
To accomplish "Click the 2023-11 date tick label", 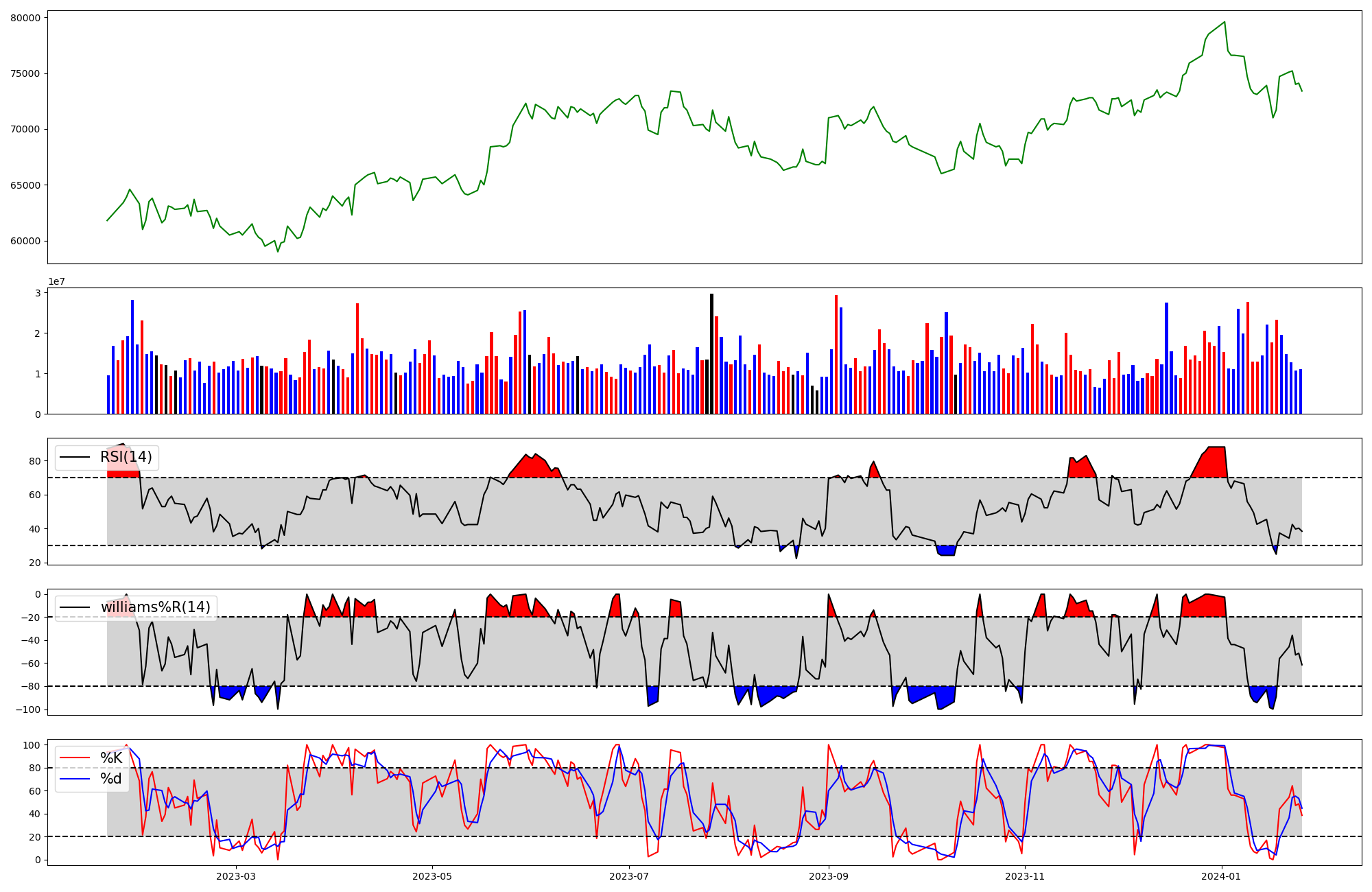I will click(x=1025, y=876).
